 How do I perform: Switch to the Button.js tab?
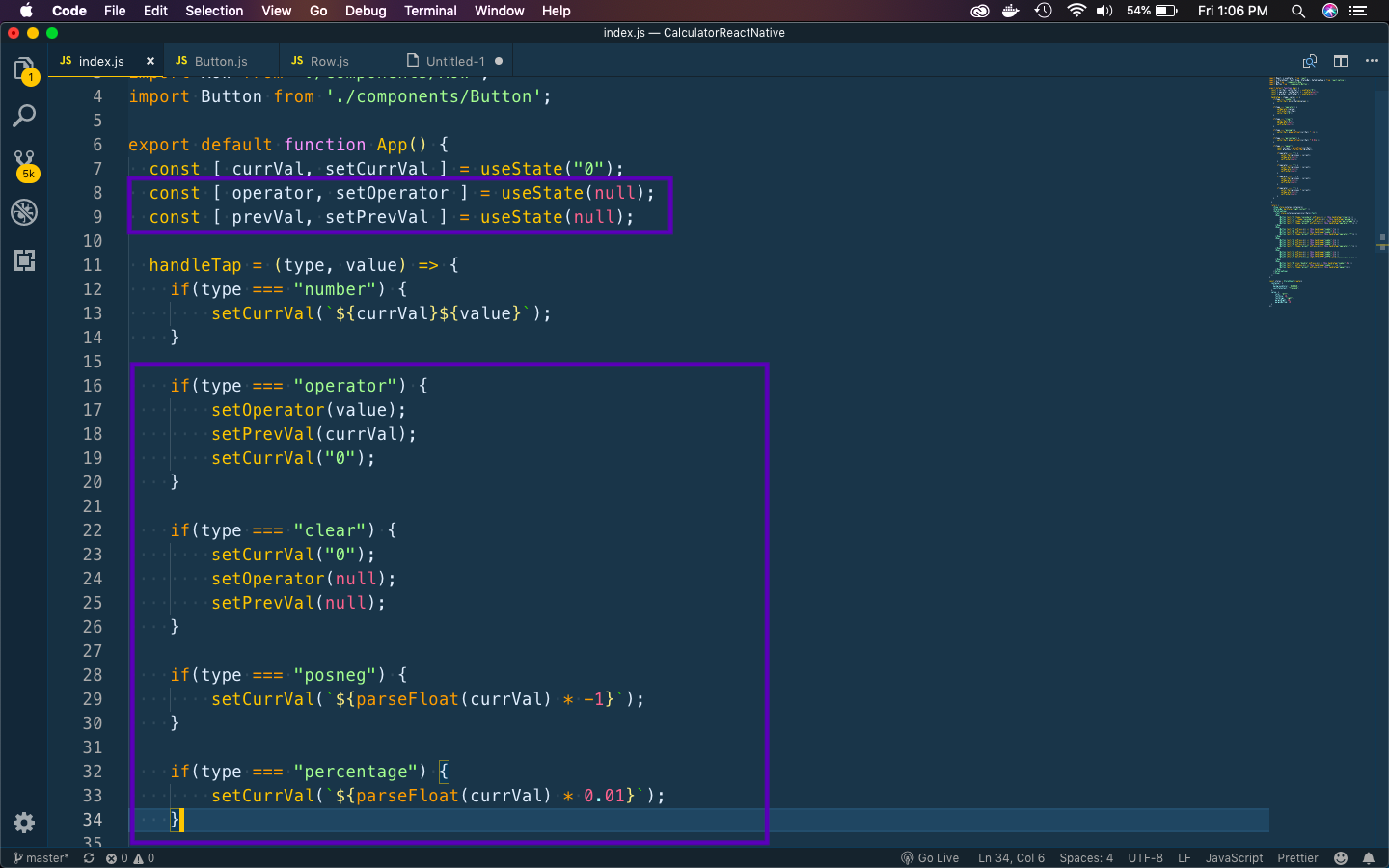(221, 61)
